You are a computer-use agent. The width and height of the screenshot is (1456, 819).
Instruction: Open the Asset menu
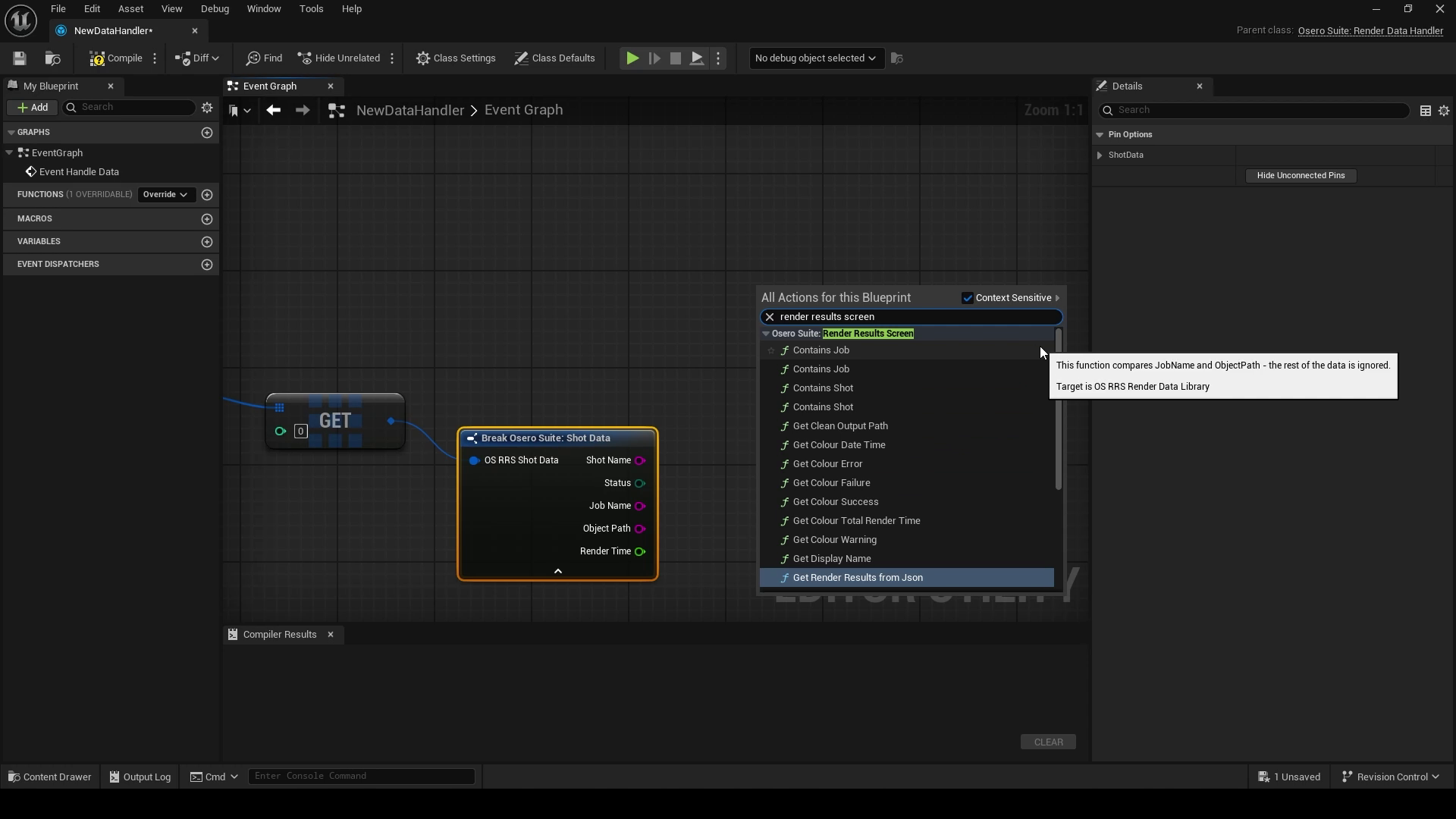130,9
